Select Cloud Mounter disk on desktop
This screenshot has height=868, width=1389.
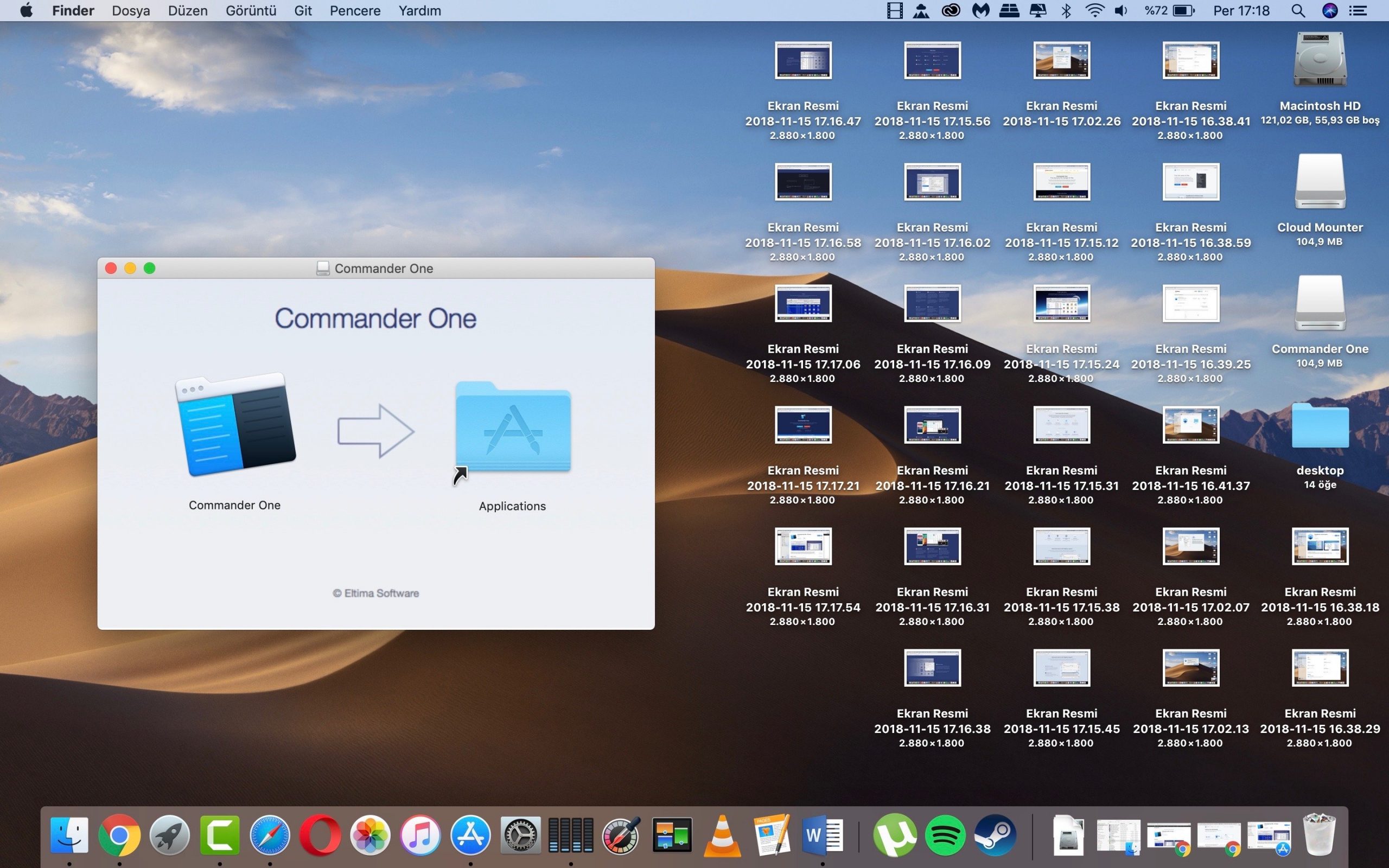[x=1320, y=182]
